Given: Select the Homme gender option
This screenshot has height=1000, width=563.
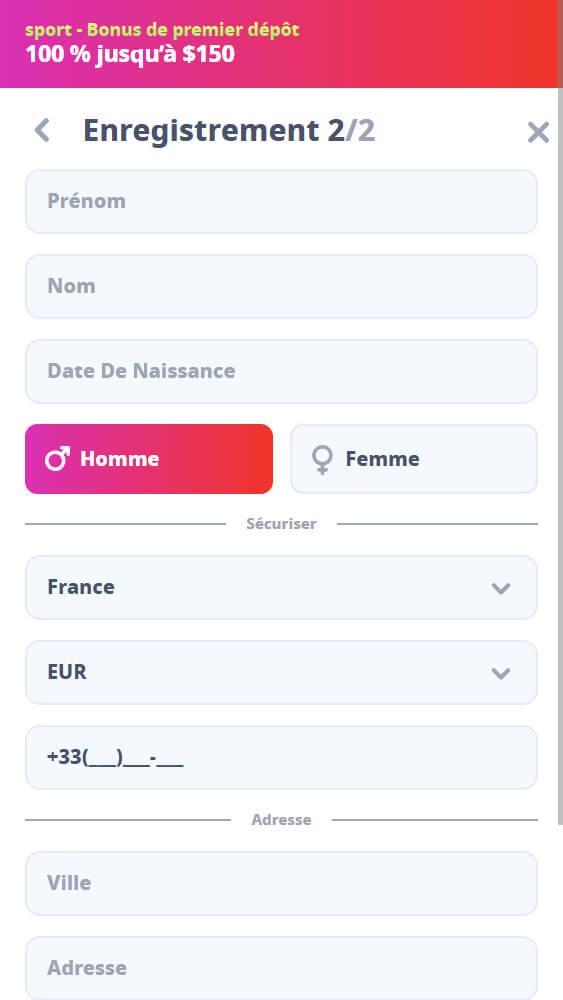Looking at the screenshot, I should point(149,459).
